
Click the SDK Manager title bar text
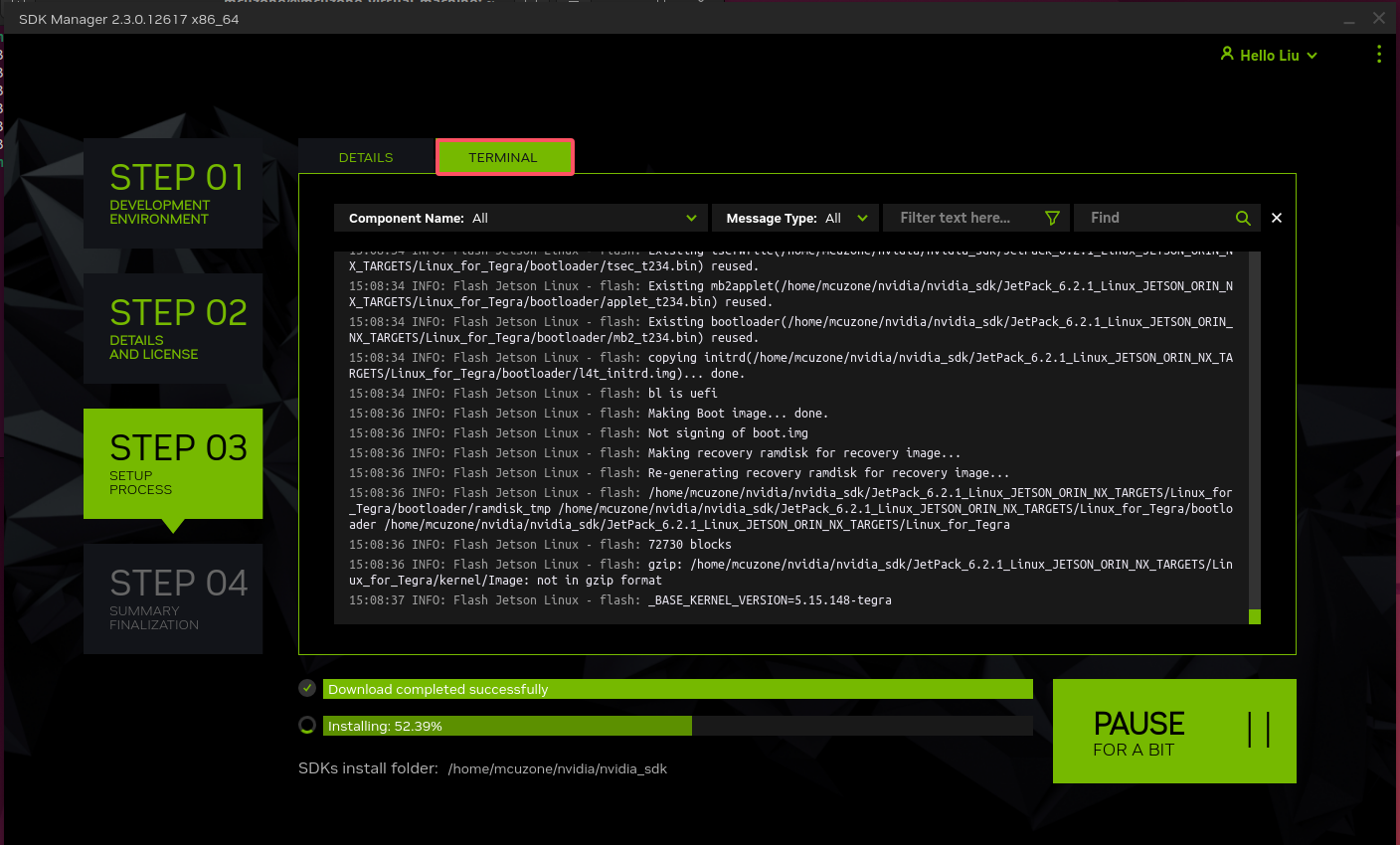129,19
